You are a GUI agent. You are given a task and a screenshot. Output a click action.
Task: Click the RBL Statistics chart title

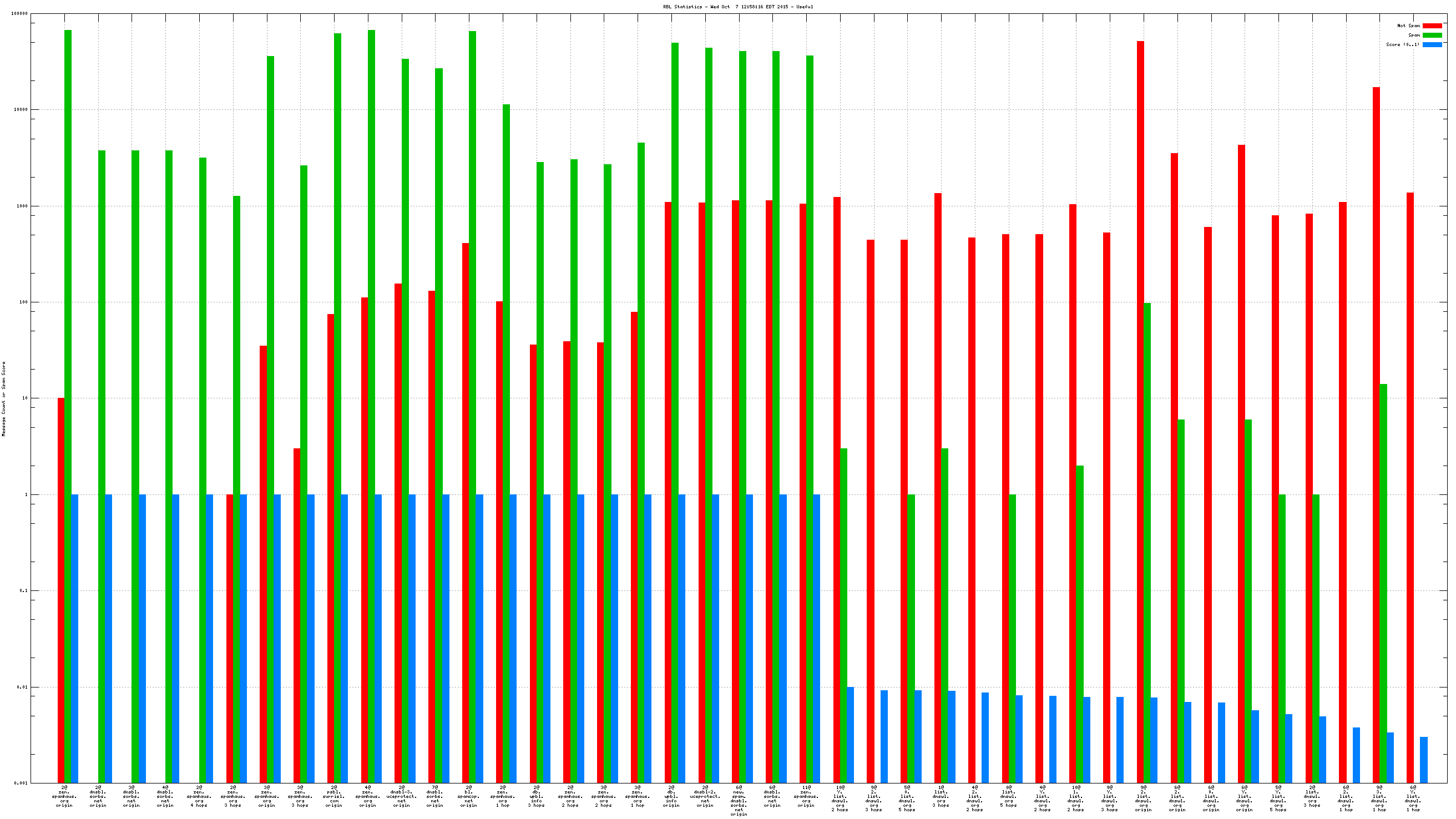(x=738, y=7)
